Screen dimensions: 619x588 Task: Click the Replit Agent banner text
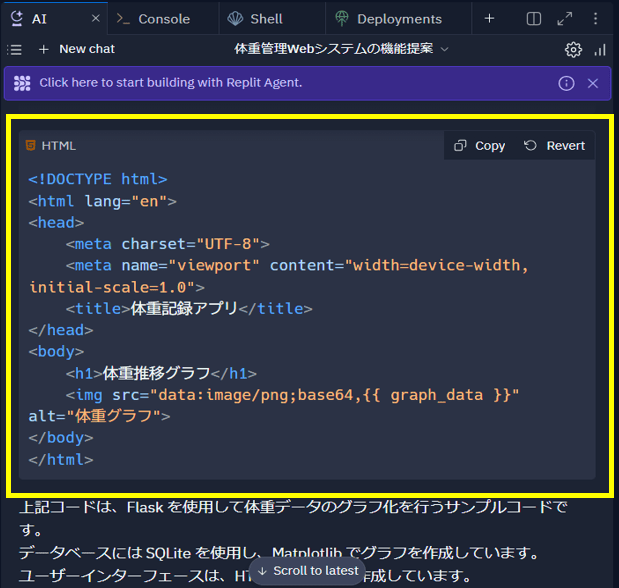(171, 83)
